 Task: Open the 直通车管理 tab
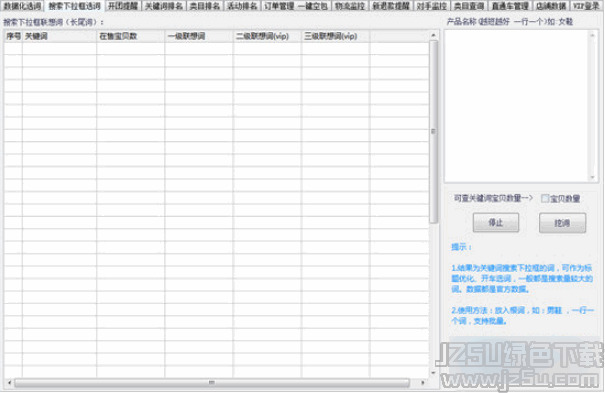coord(510,6)
